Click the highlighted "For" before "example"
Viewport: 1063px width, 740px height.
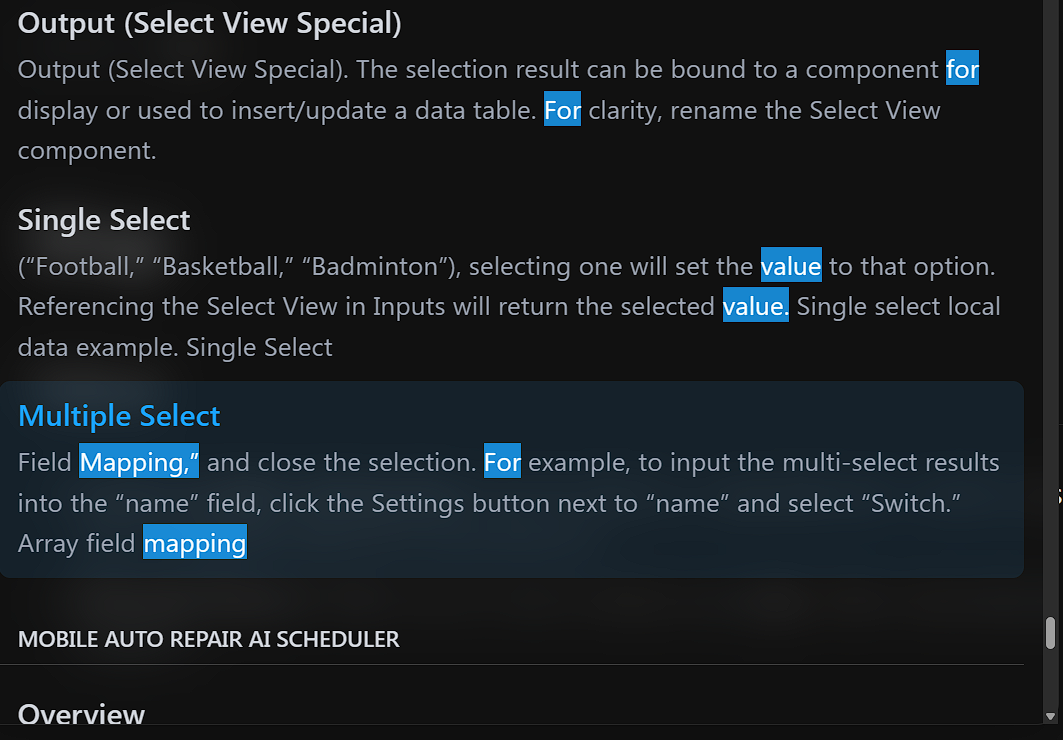click(x=502, y=463)
